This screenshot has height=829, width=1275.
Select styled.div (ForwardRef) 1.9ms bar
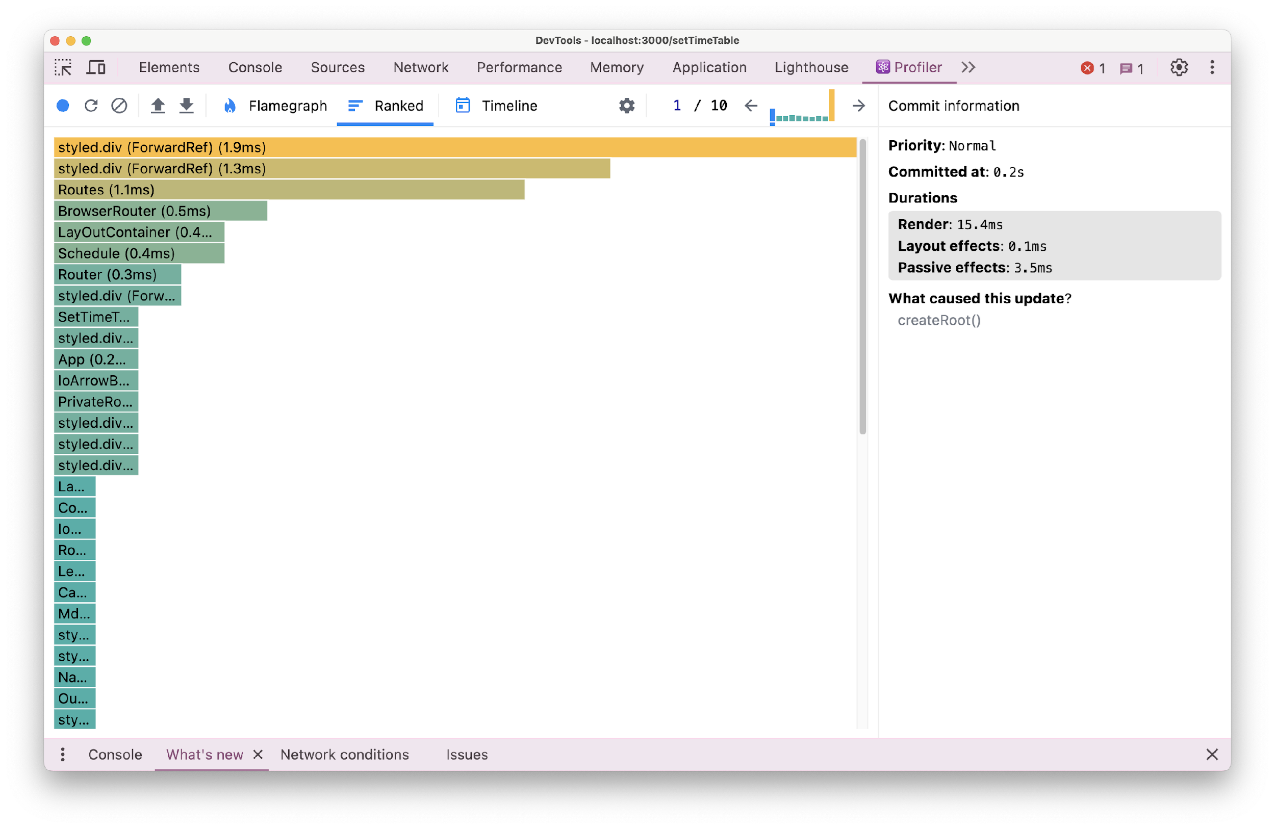(x=455, y=147)
